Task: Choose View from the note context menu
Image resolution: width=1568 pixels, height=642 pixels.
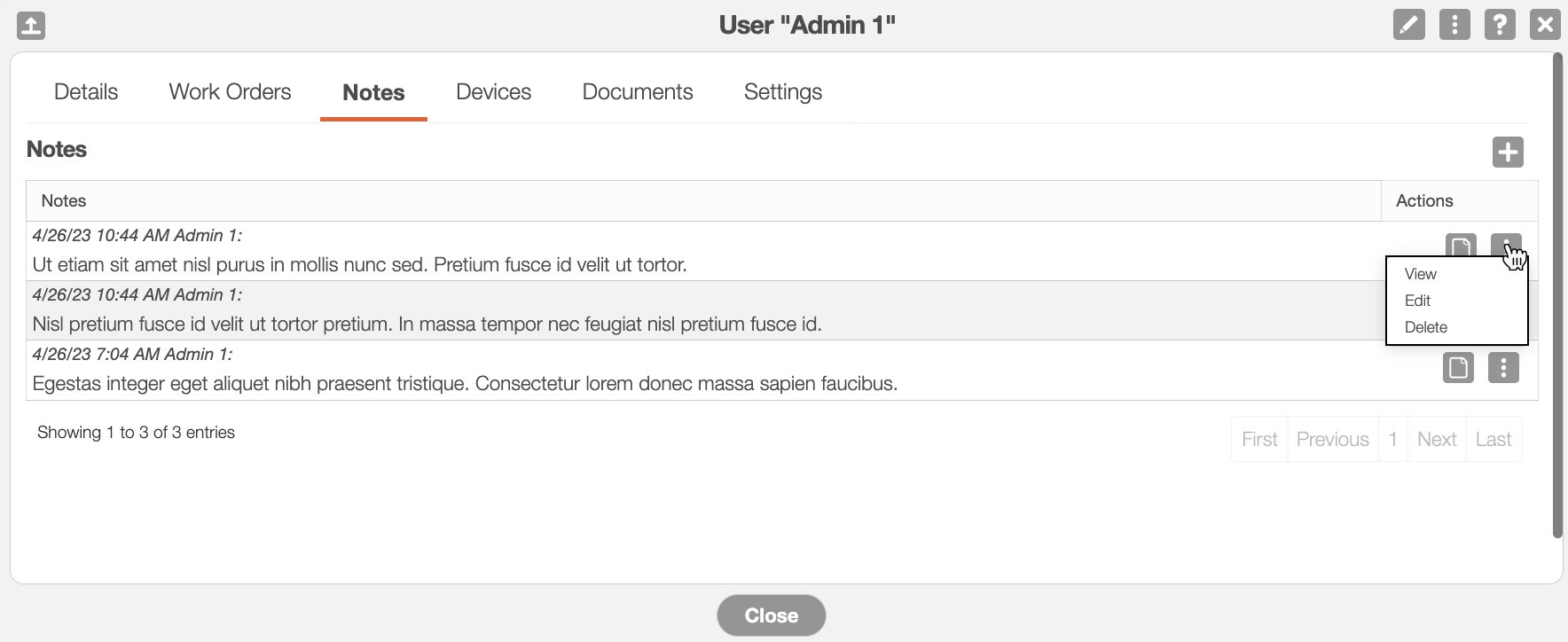Action: [x=1421, y=274]
